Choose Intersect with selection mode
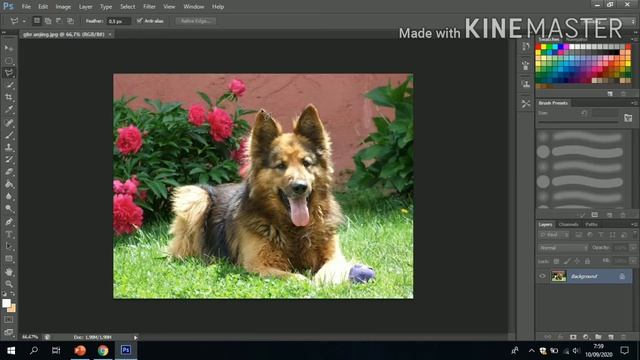 tap(70, 21)
